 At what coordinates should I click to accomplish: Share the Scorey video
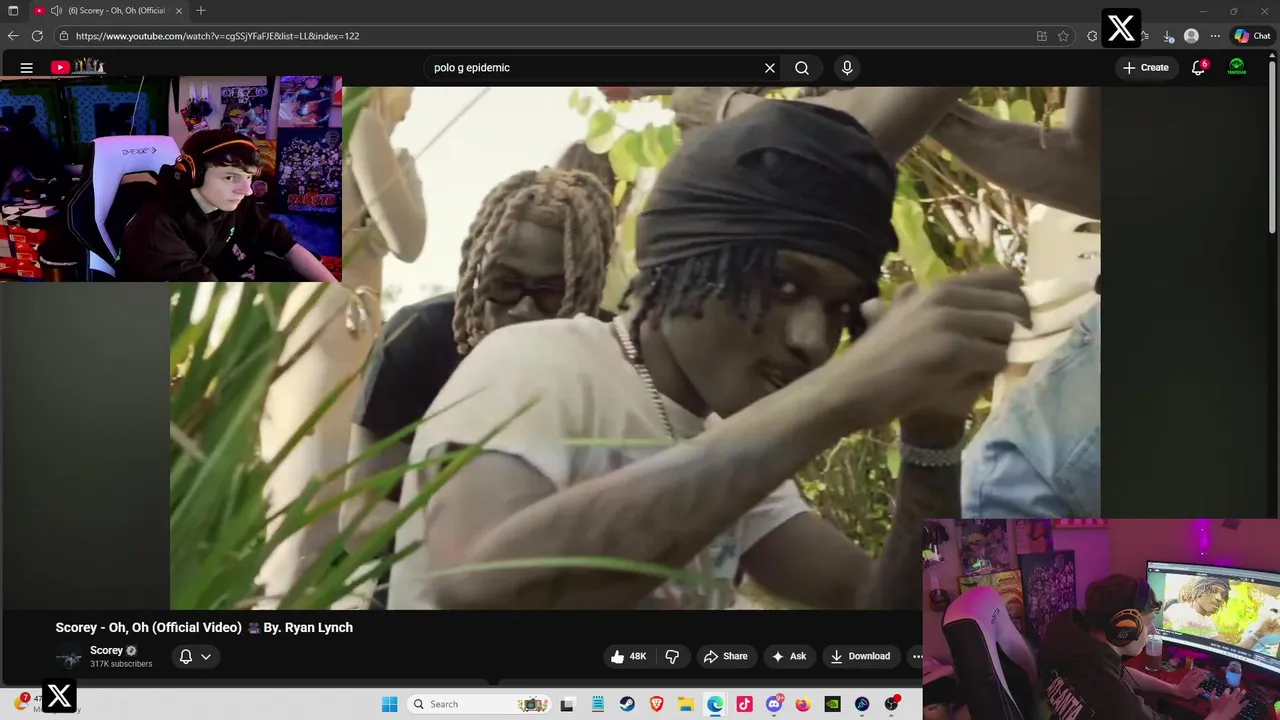pos(726,657)
